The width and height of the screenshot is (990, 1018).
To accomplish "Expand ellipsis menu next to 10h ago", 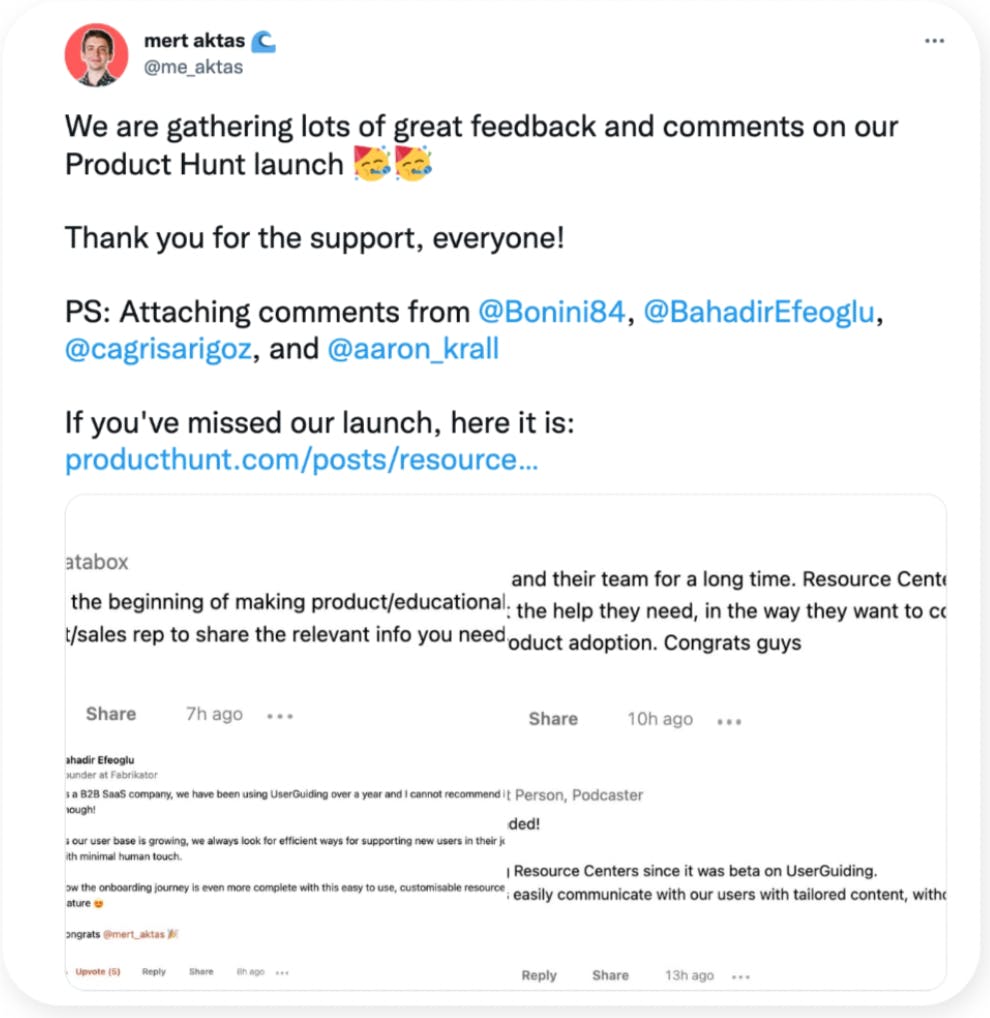I will (x=730, y=721).
